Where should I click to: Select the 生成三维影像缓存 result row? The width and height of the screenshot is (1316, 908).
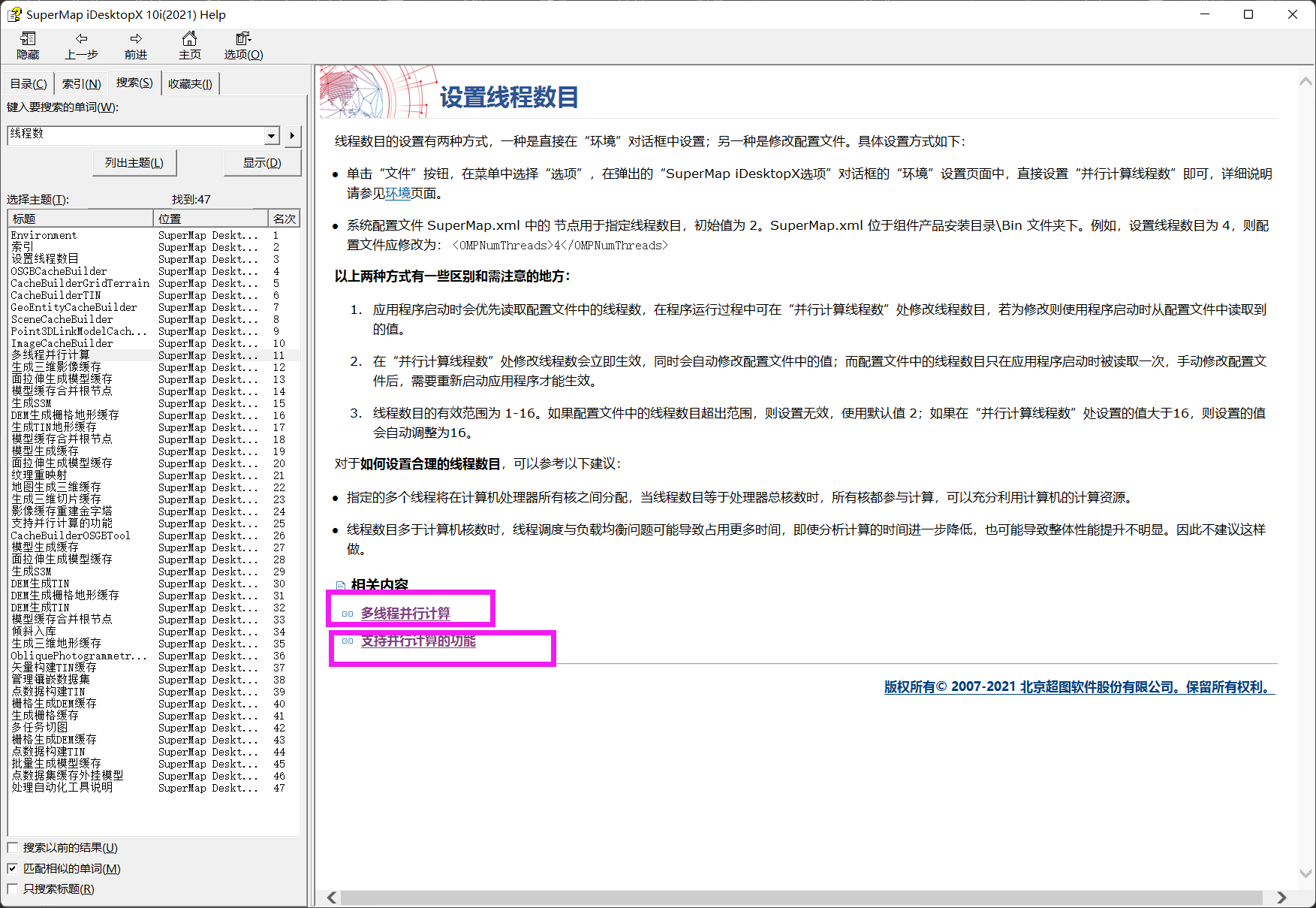(154, 367)
